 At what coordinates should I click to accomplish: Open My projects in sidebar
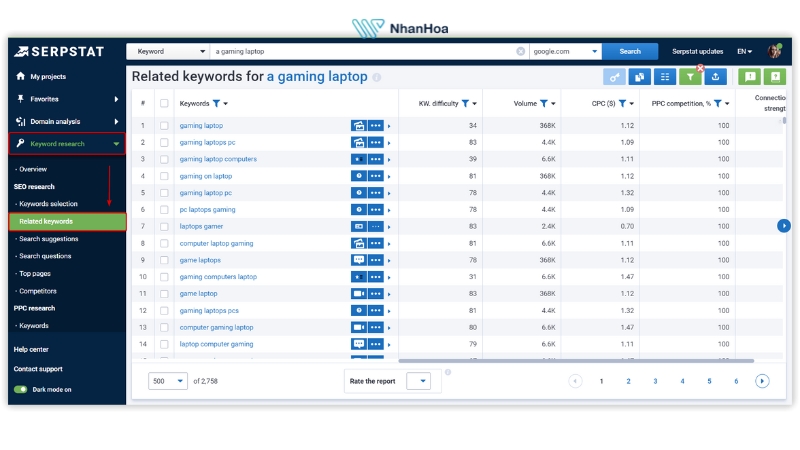[x=48, y=77]
